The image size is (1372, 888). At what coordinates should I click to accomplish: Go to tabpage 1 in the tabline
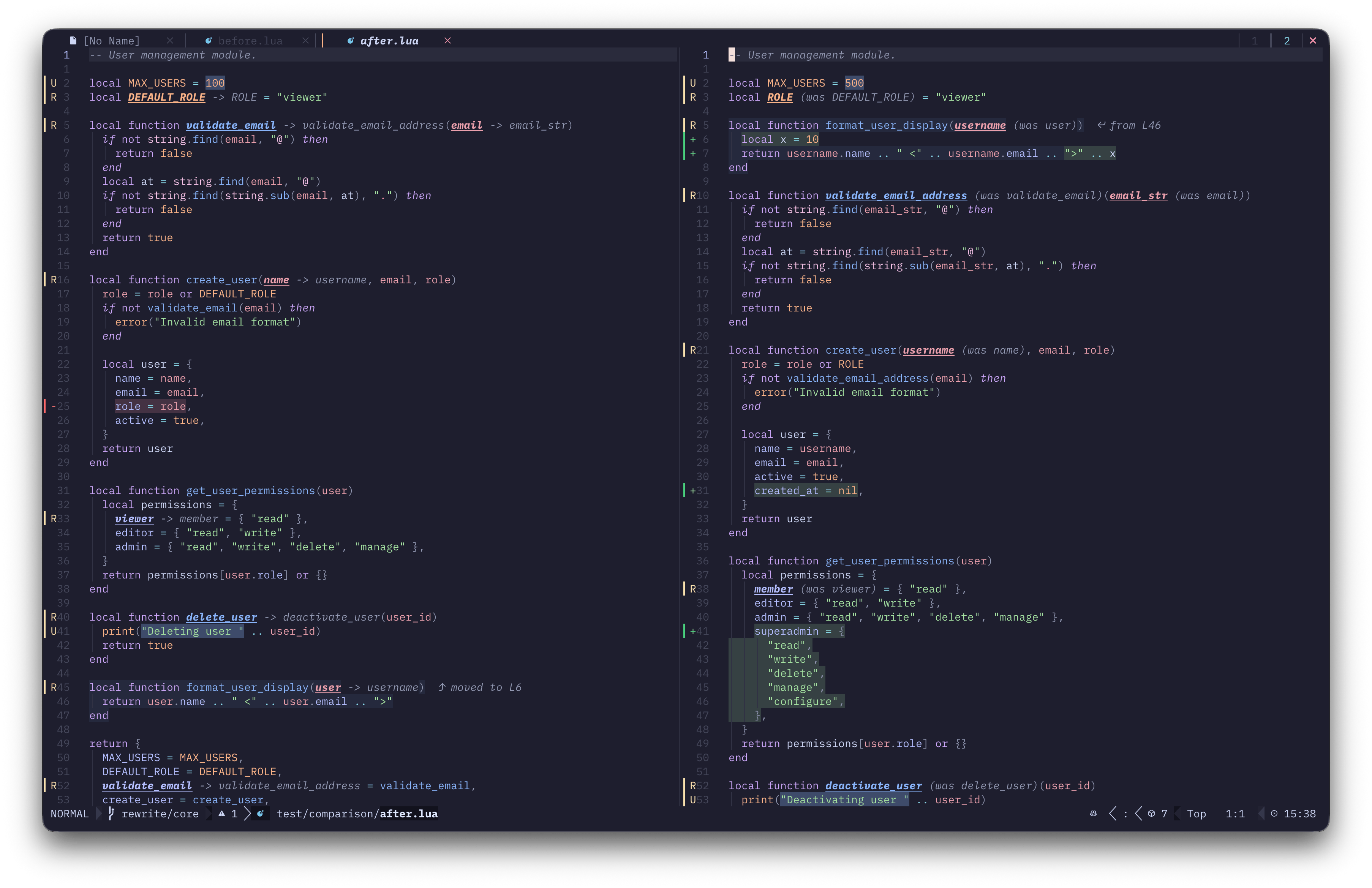pyautogui.click(x=1254, y=41)
